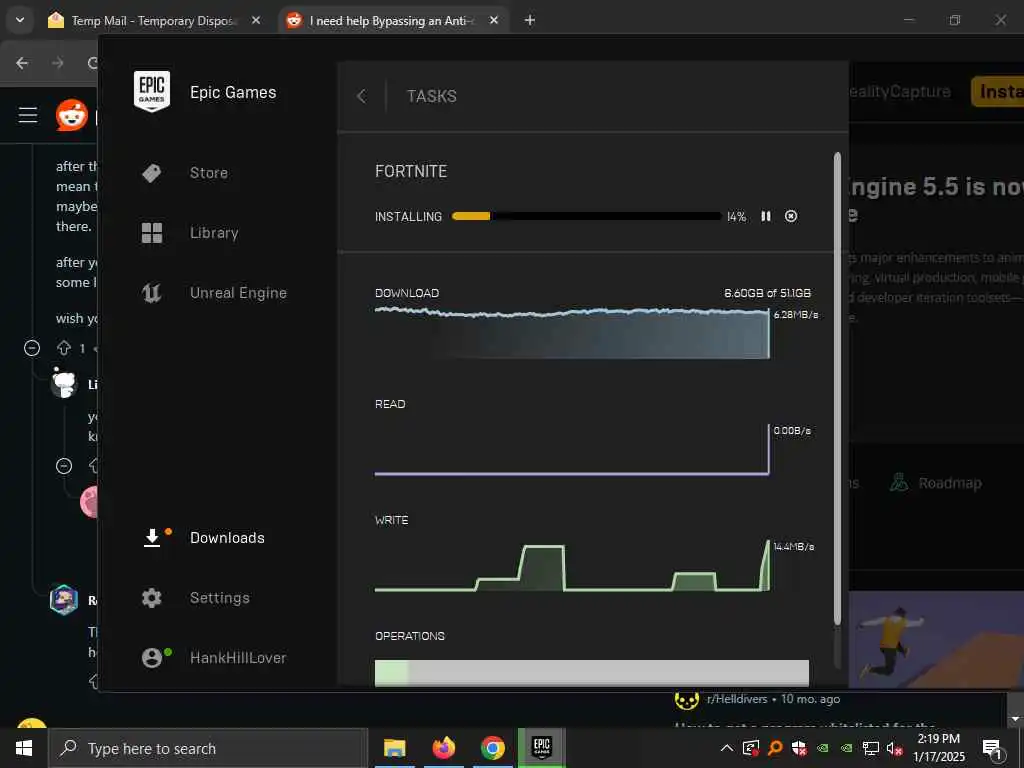Click the Unreal Engine logo icon
Image resolution: width=1024 pixels, height=768 pixels.
click(x=152, y=293)
